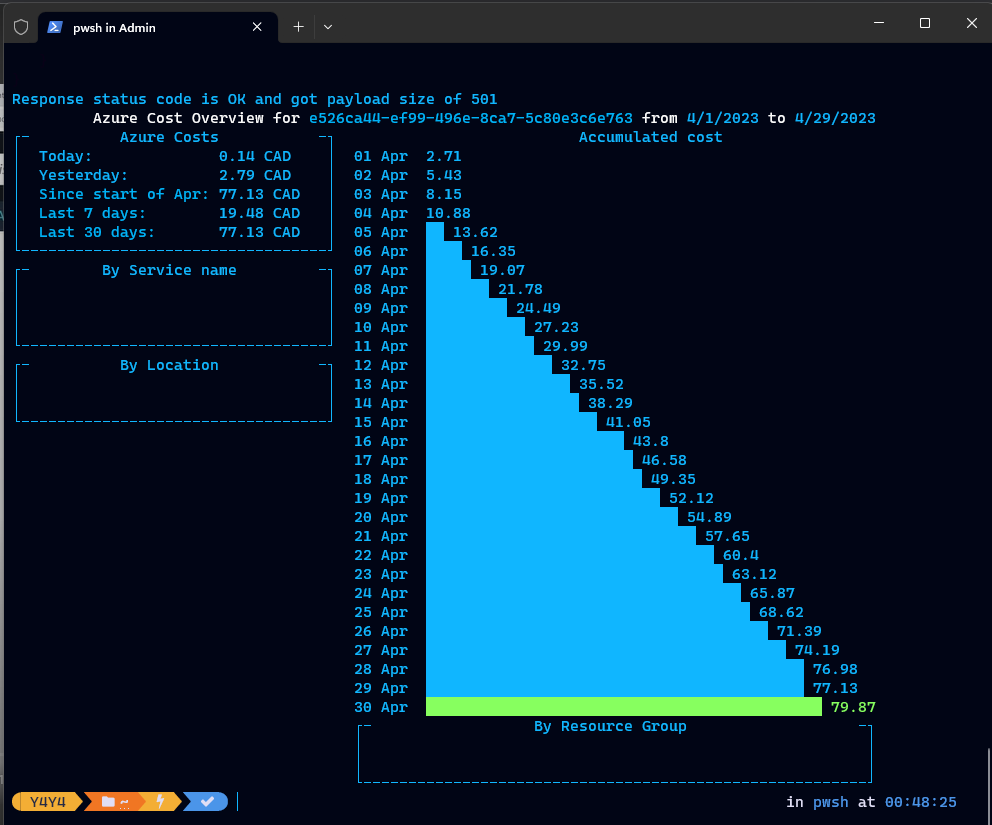The height and width of the screenshot is (825, 992).
Task: Click the pwsh label in the right prompt
Action: click(831, 802)
